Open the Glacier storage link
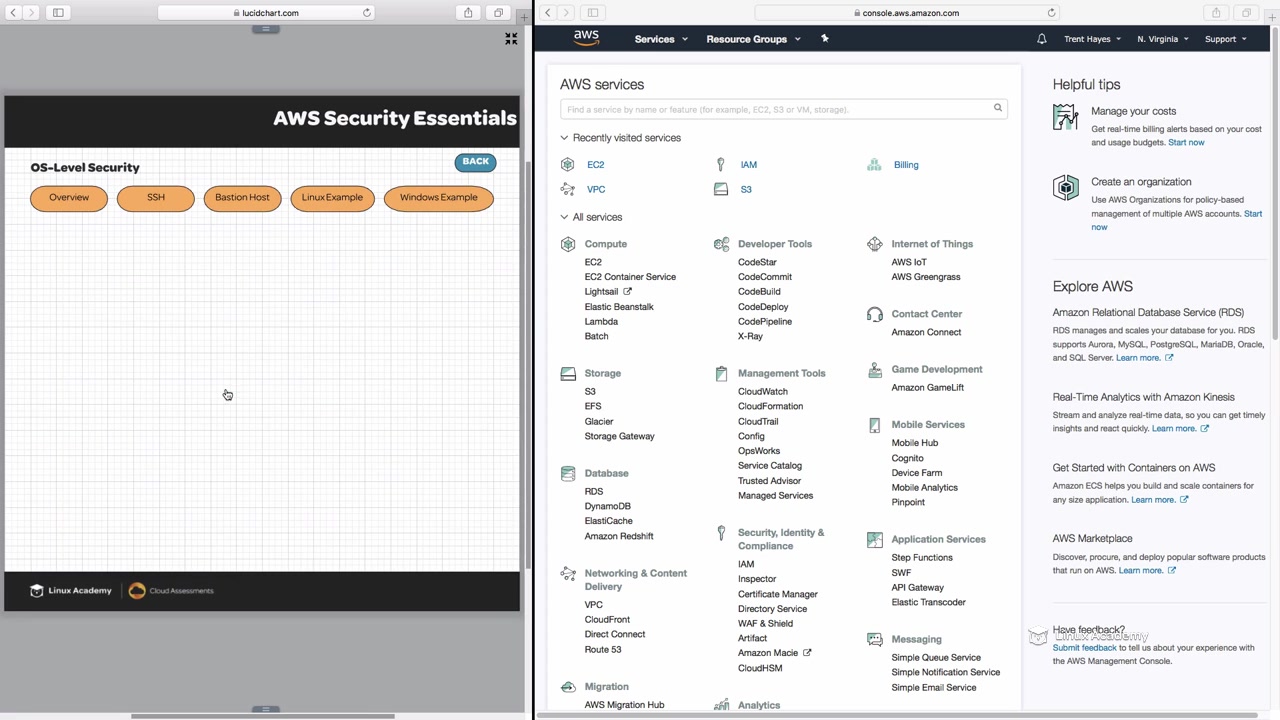The width and height of the screenshot is (1280, 720). 599,421
